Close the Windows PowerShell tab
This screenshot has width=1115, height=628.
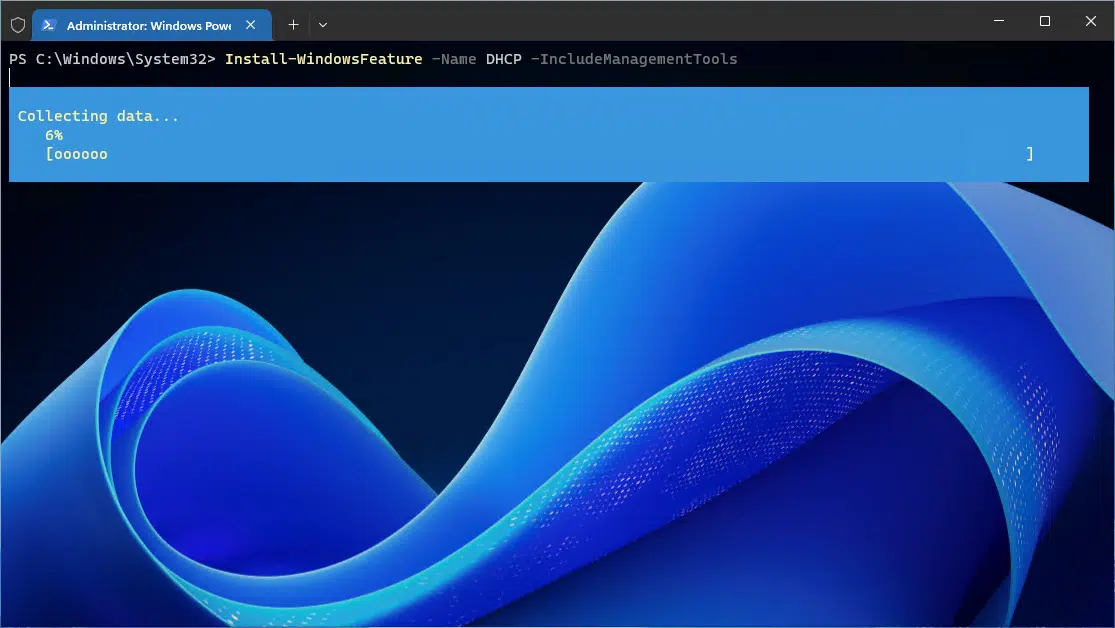pos(251,24)
